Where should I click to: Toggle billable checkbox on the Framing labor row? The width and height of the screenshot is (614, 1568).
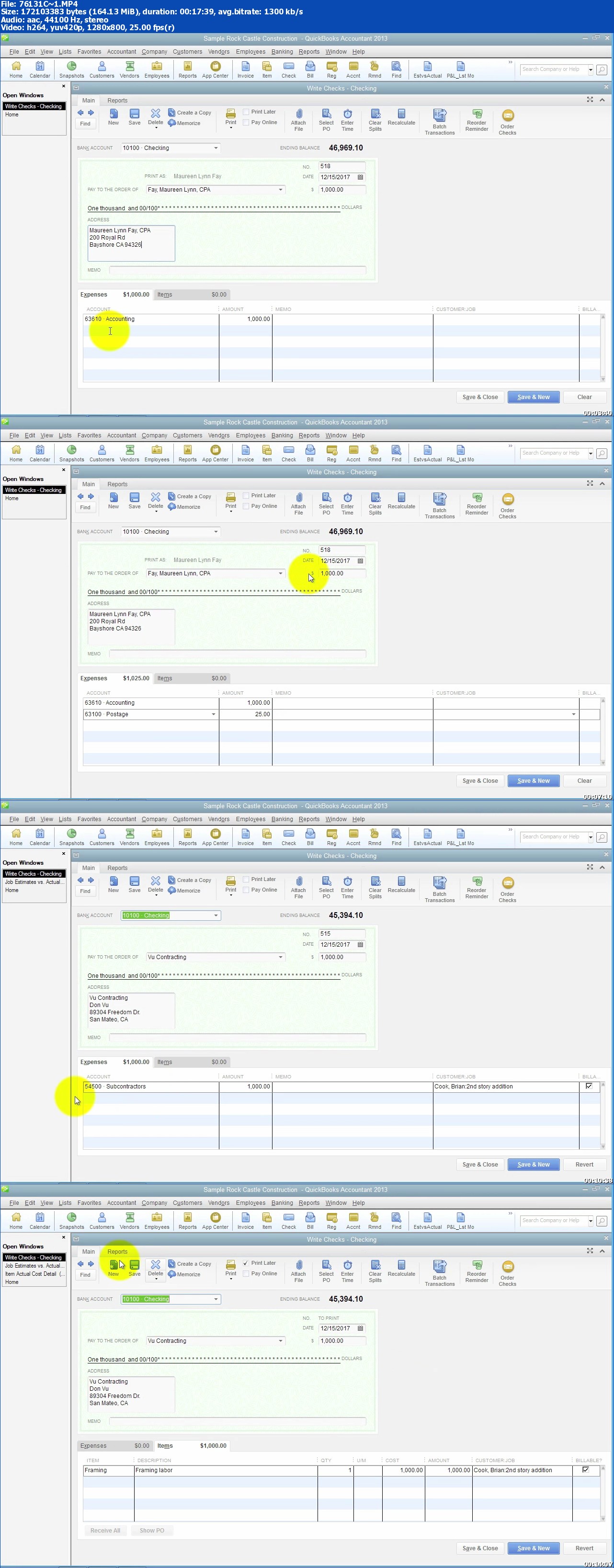585,1469
